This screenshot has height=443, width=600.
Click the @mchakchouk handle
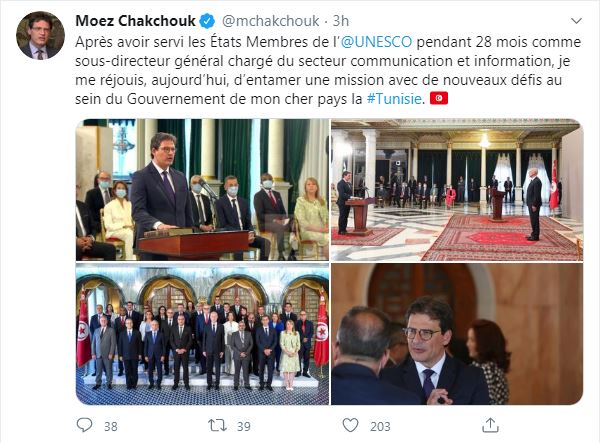pyautogui.click(x=271, y=21)
